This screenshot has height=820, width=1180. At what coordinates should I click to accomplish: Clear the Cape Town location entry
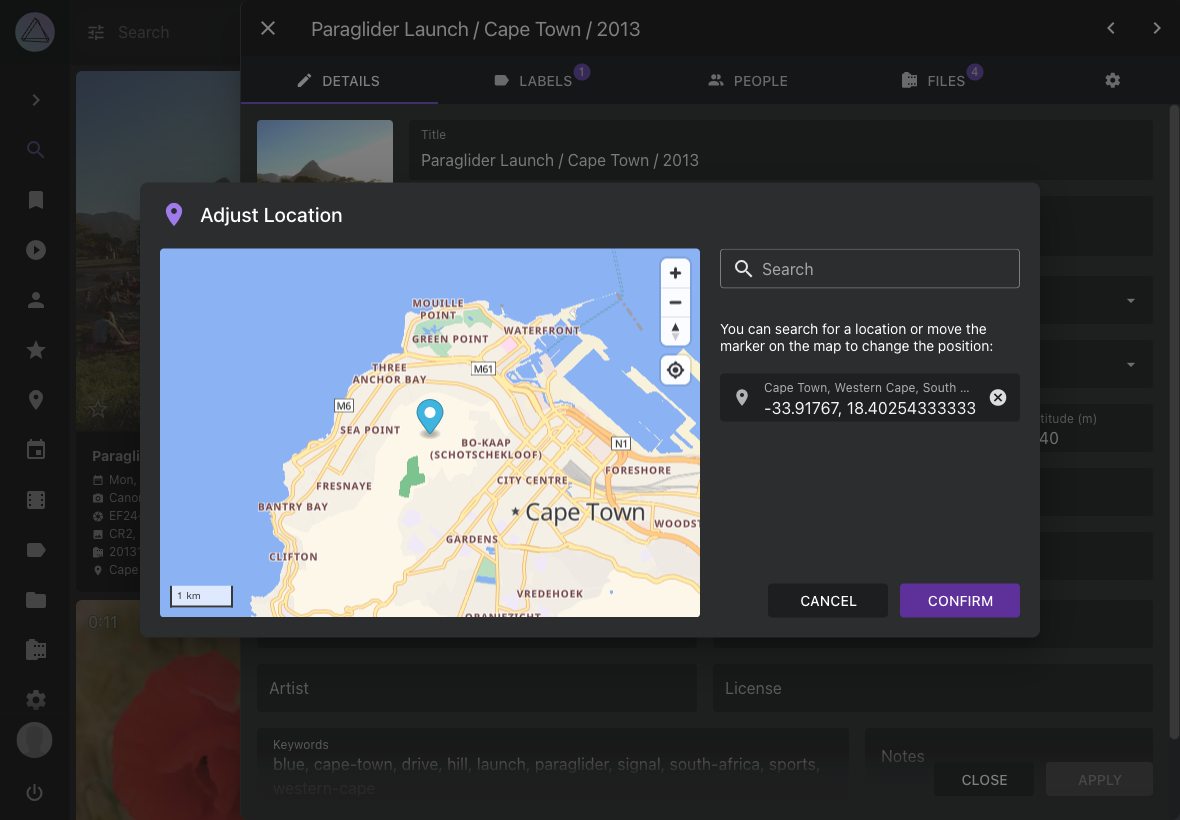pos(997,397)
